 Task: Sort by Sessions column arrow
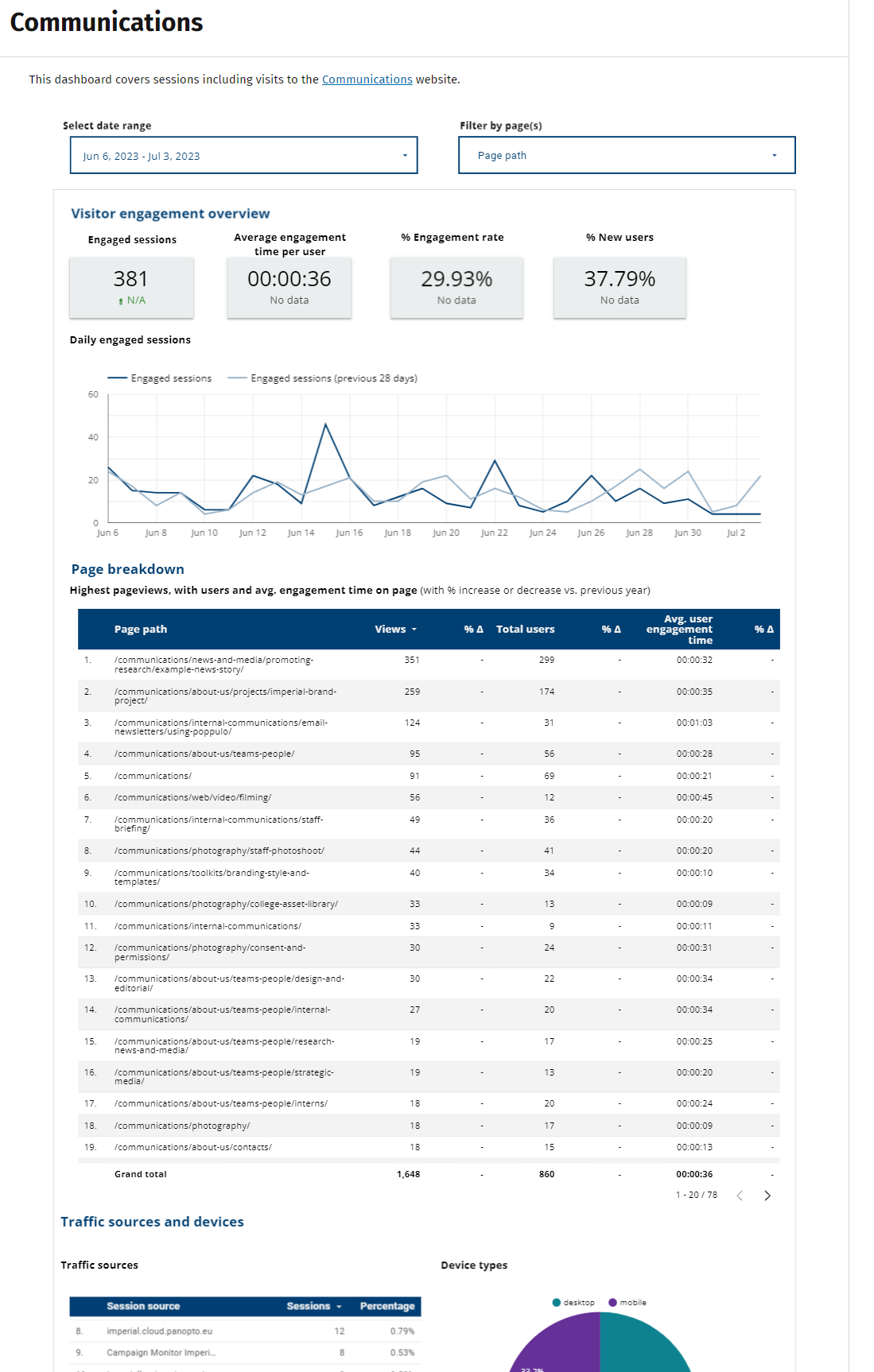339,1307
